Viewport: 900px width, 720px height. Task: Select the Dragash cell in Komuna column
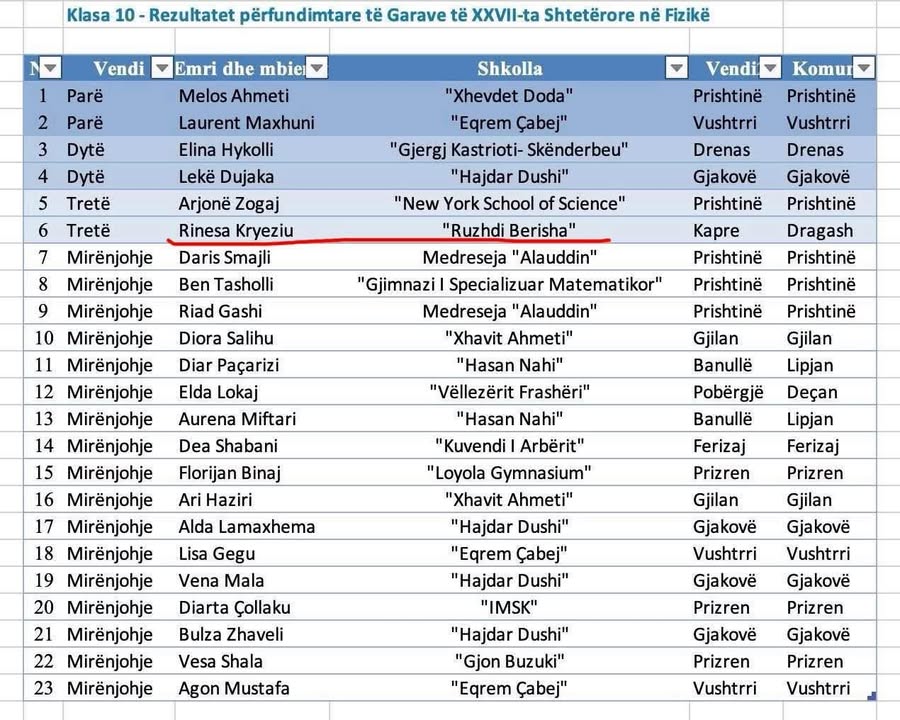tap(819, 231)
